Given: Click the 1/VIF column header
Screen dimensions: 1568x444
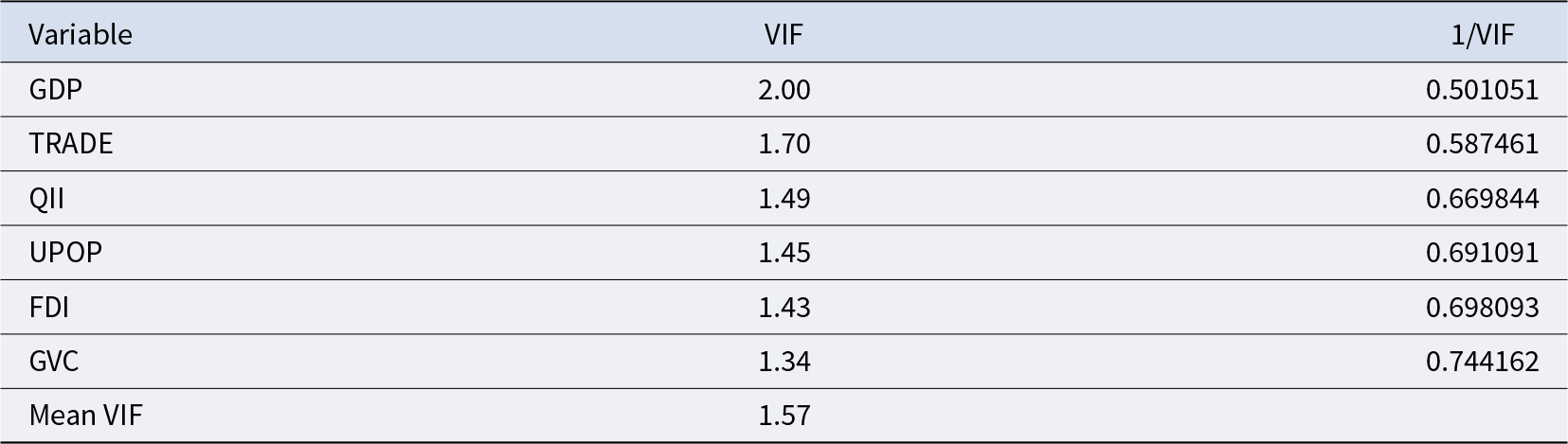Looking at the screenshot, I should (1482, 35).
